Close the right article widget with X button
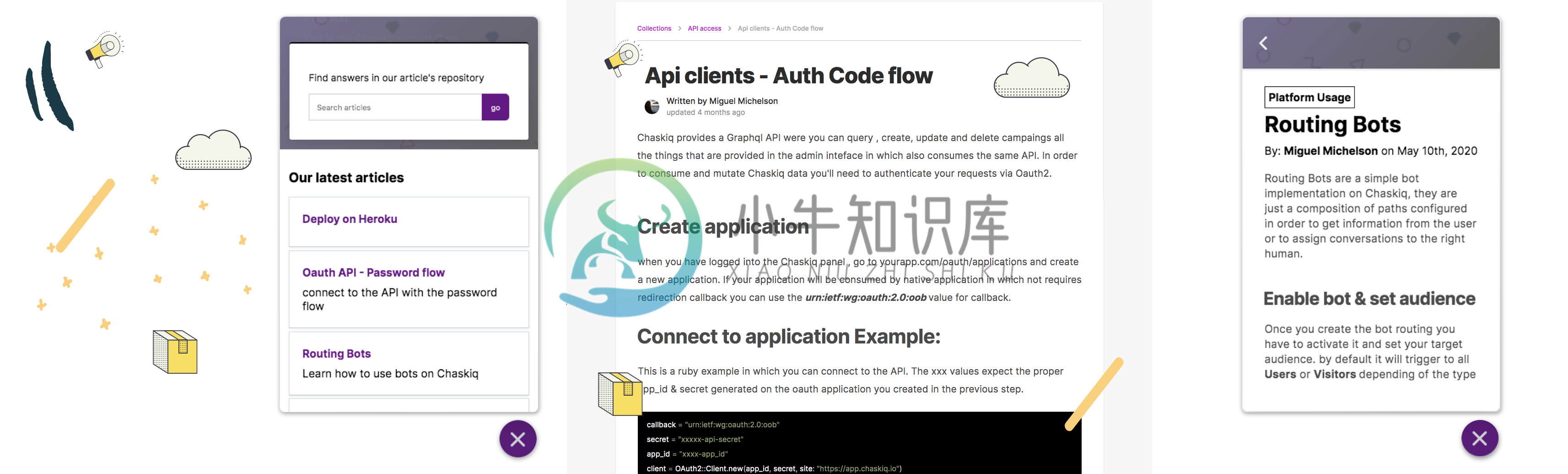This screenshot has height=474, width=1568. coord(1479,438)
